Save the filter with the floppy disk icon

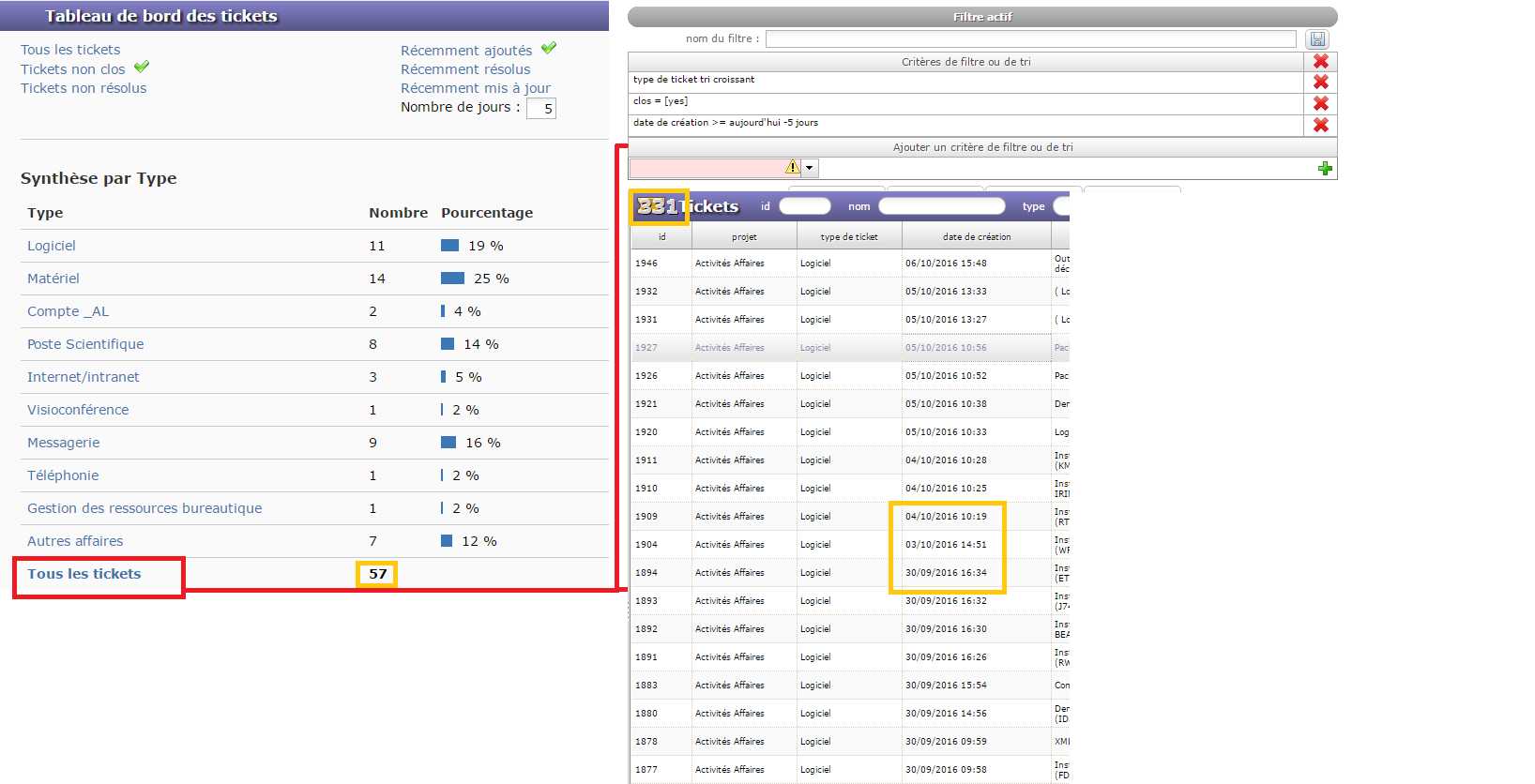pos(1317,39)
